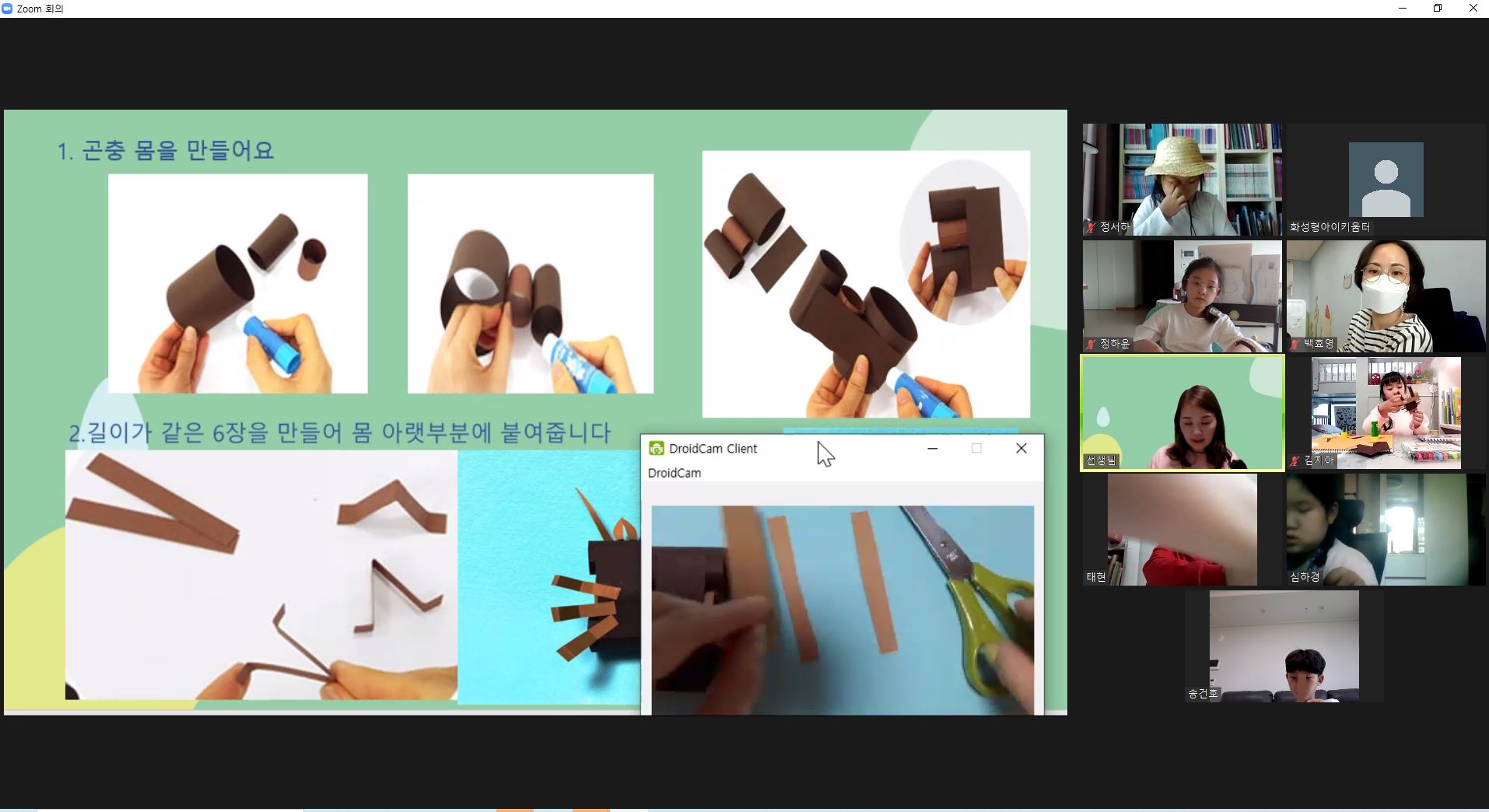Click the name label 심하경
This screenshot has width=1489, height=812.
pyautogui.click(x=1305, y=577)
